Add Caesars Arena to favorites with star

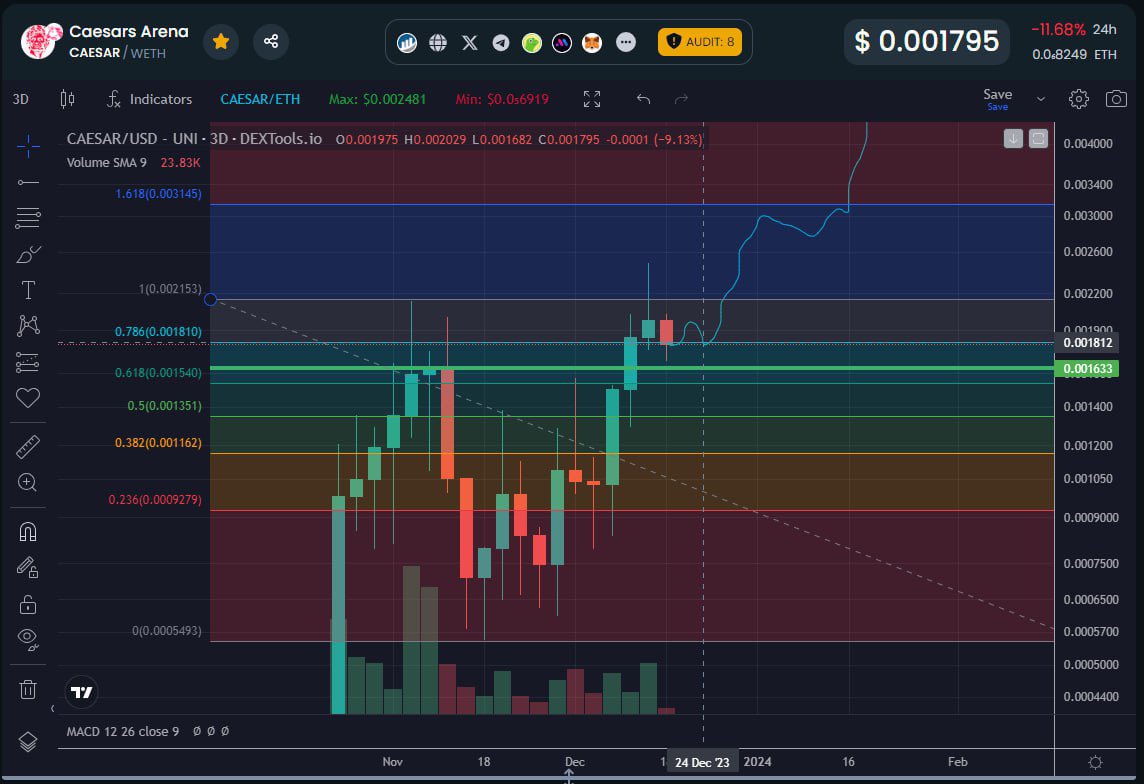point(220,42)
